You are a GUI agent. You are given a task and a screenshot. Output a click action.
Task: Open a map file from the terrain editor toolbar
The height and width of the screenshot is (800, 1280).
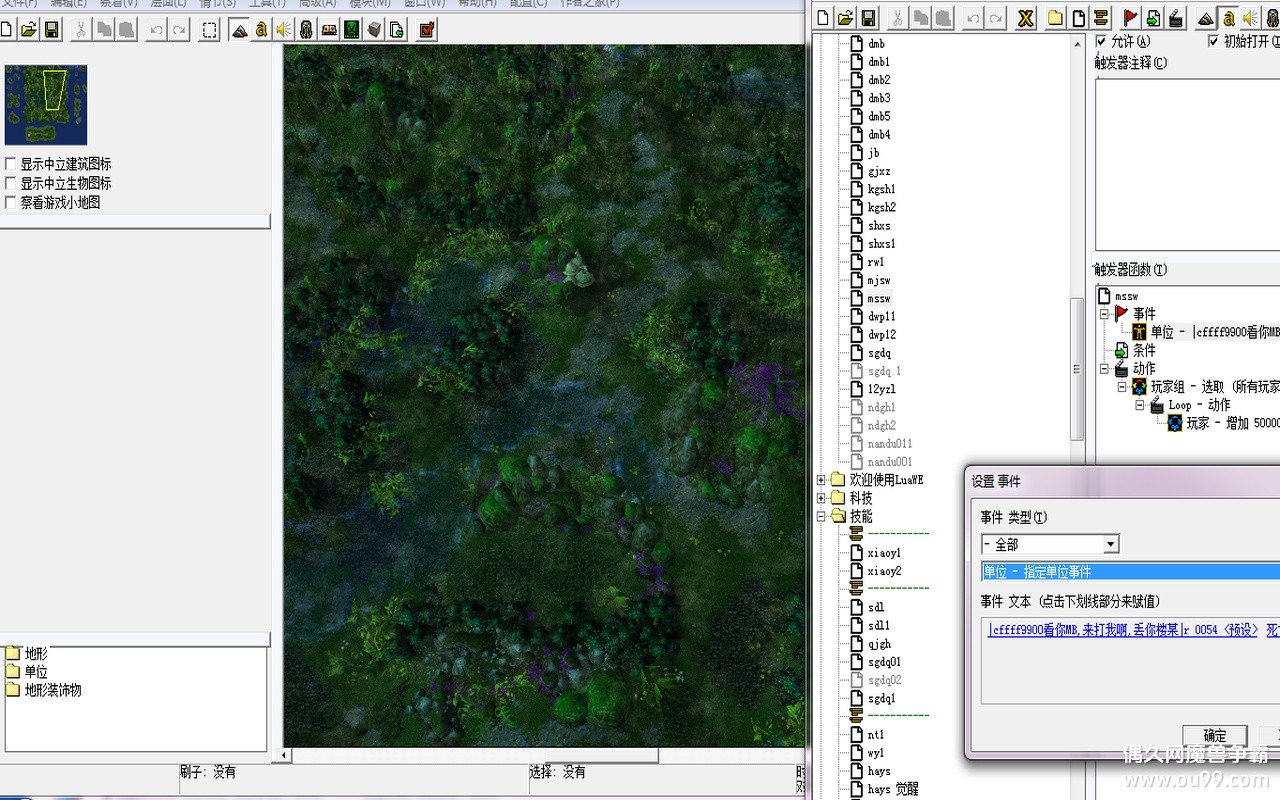(29, 30)
